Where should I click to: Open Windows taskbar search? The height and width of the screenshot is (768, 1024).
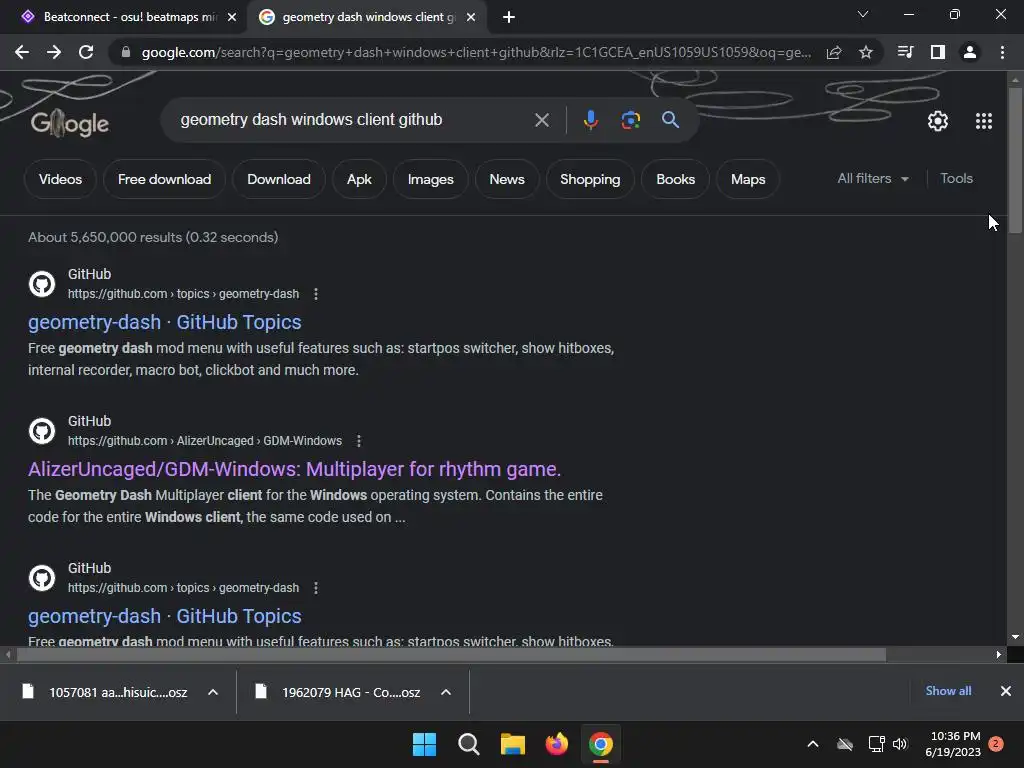468,744
